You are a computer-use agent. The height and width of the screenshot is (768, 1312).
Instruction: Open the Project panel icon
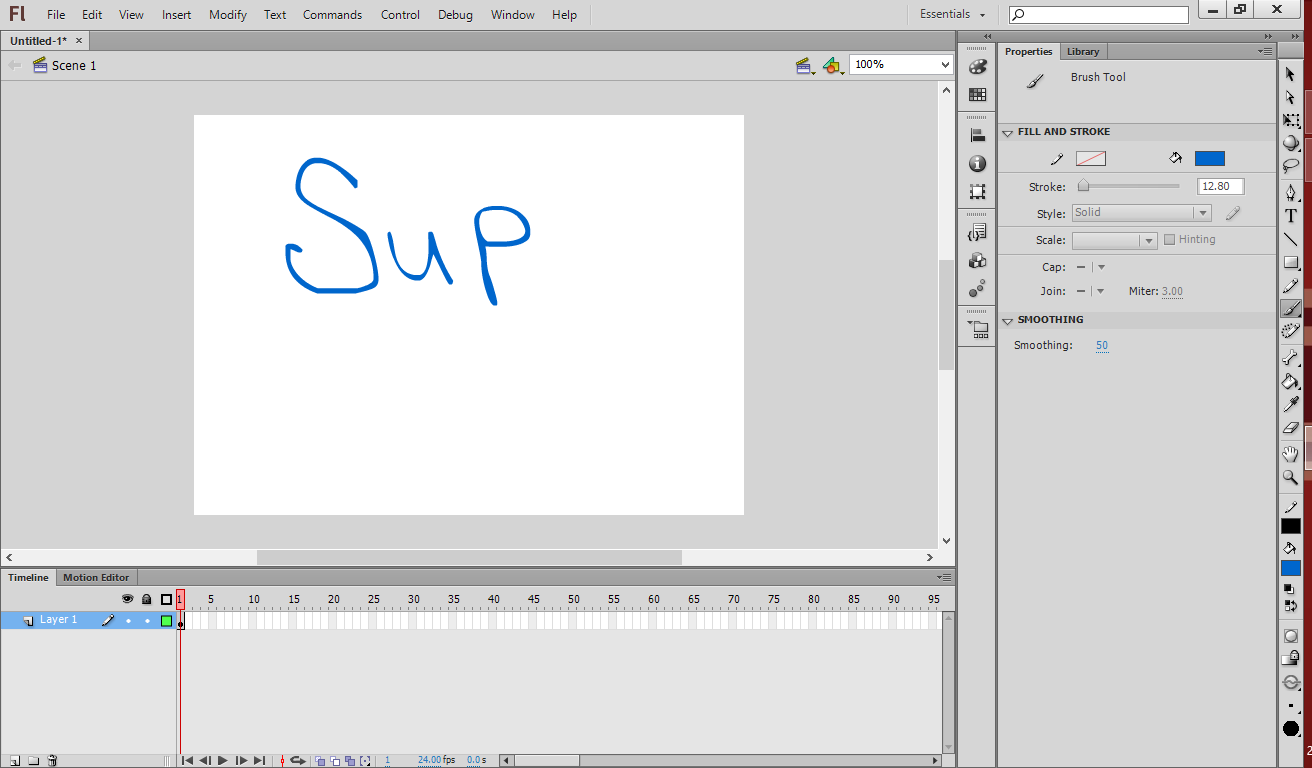point(977,328)
